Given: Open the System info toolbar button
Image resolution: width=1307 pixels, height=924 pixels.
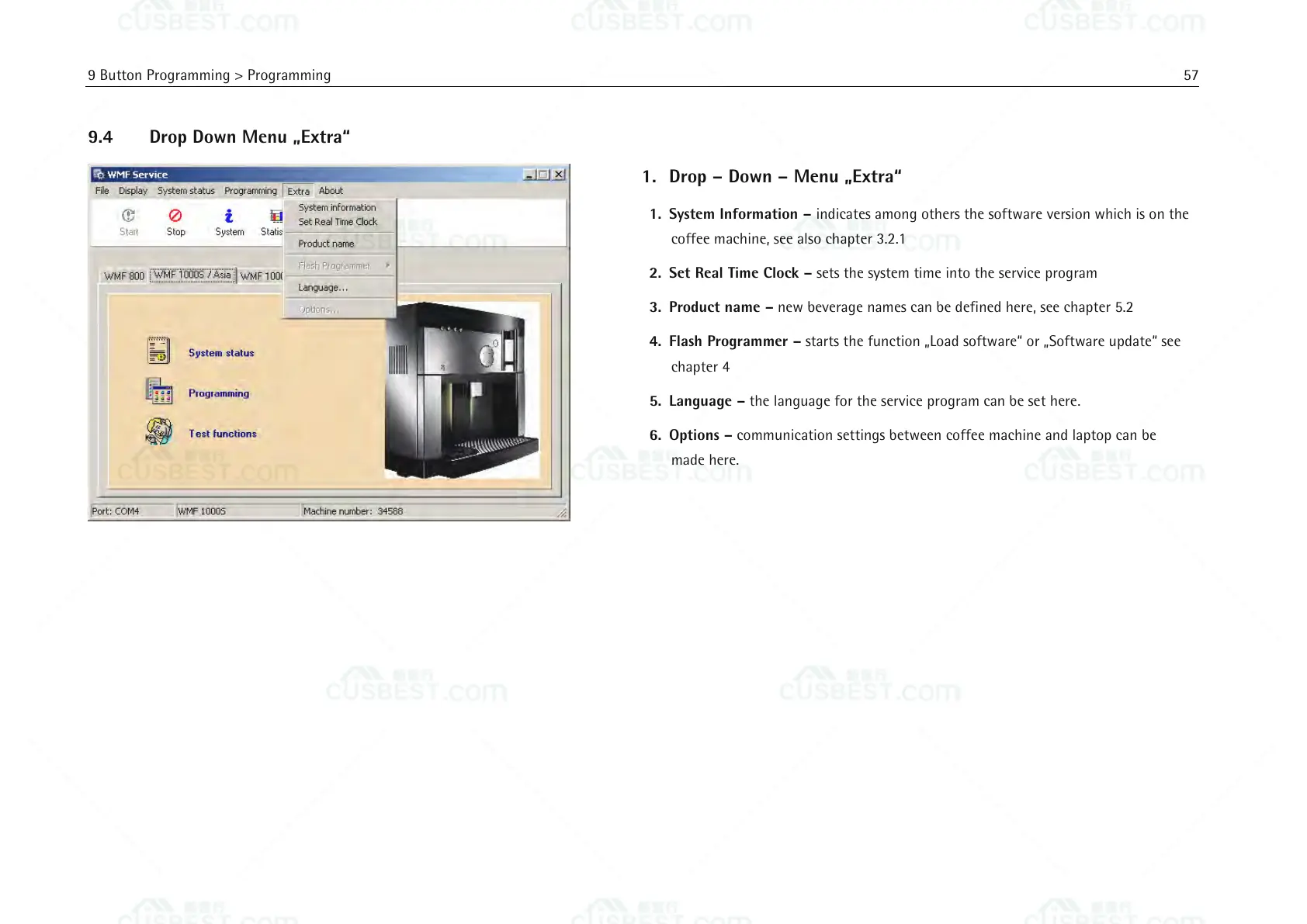Looking at the screenshot, I should [229, 222].
